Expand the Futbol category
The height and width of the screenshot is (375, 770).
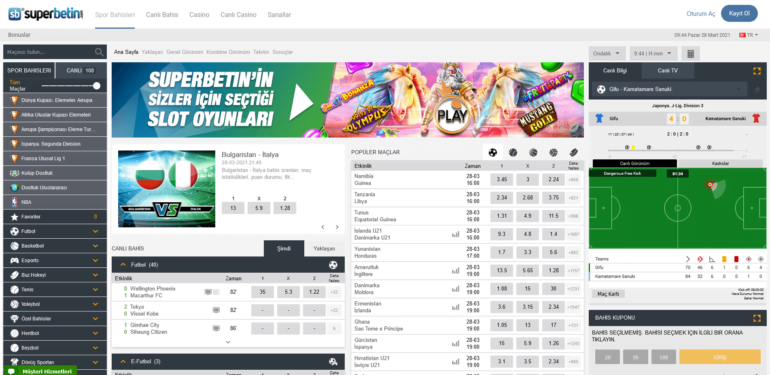(55, 231)
